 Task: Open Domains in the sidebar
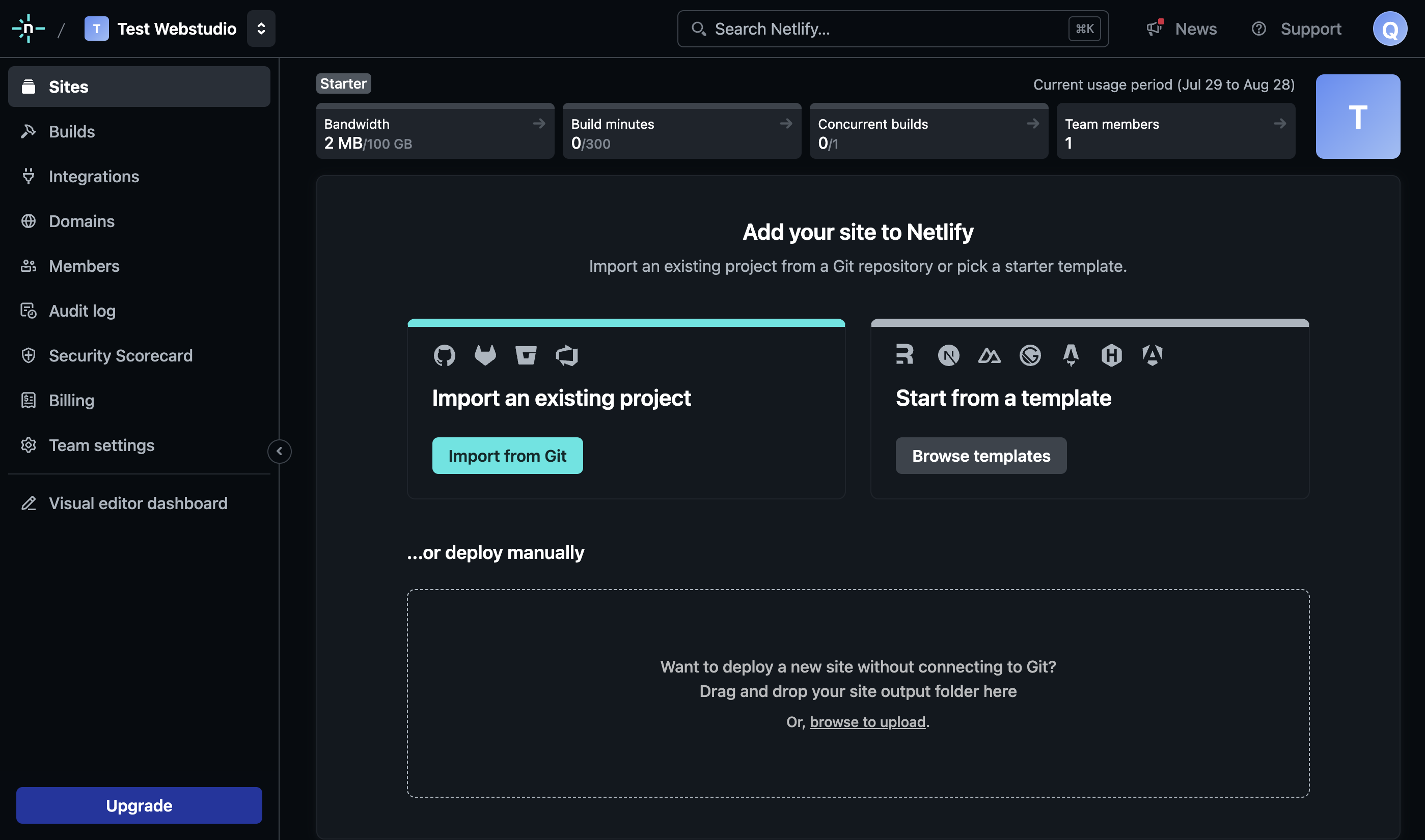tap(139, 221)
